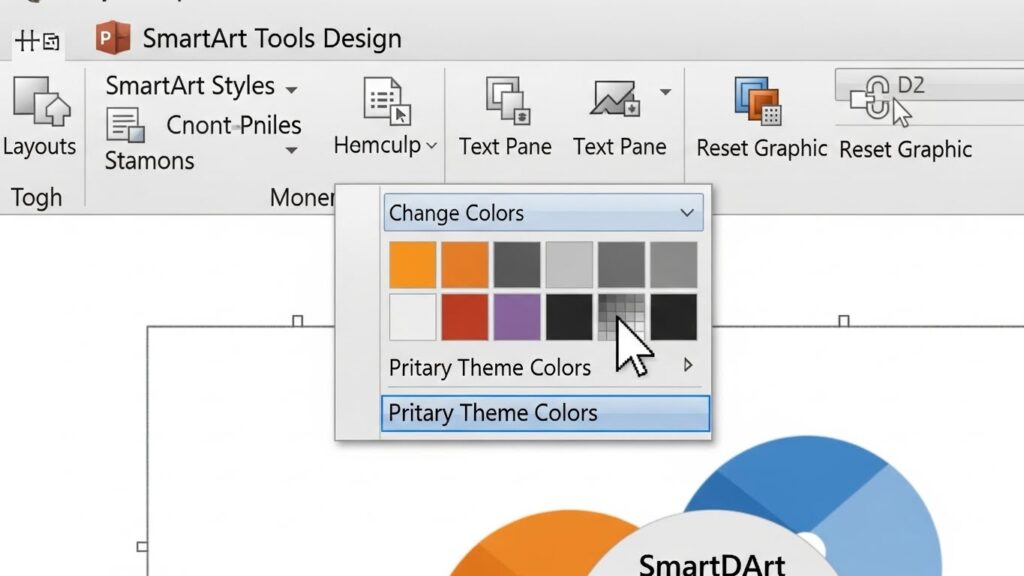Choose the darker orange swatch in top row
This screenshot has height=576, width=1024.
tap(465, 264)
